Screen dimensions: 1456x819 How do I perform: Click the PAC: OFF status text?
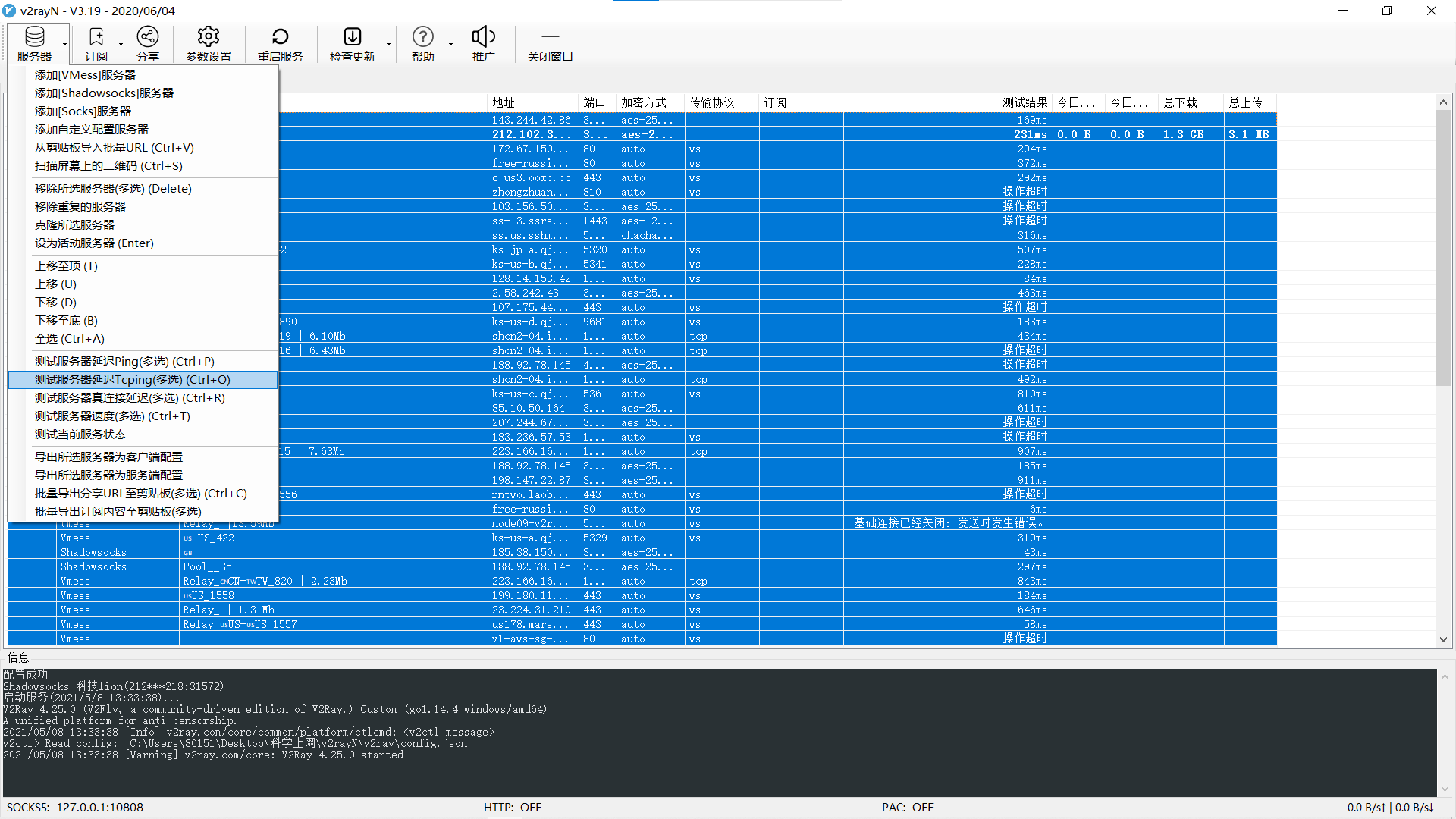coord(908,808)
